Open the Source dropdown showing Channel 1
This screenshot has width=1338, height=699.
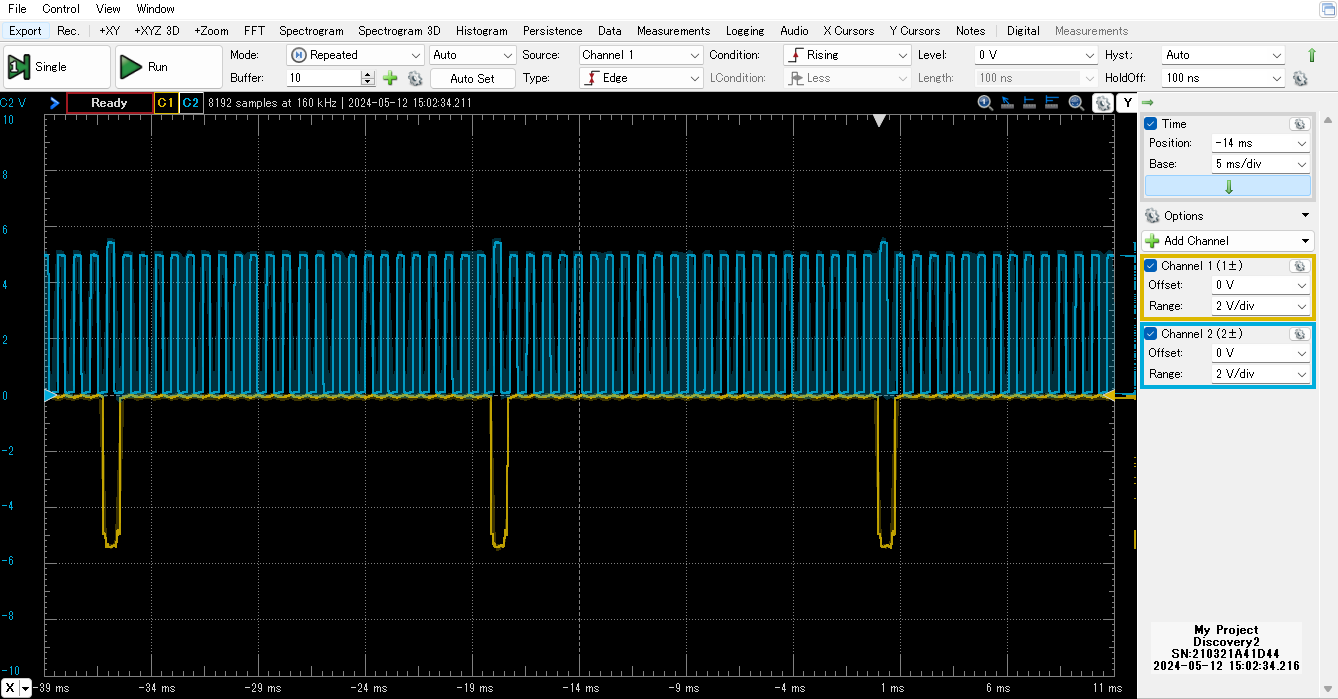pyautogui.click(x=640, y=55)
